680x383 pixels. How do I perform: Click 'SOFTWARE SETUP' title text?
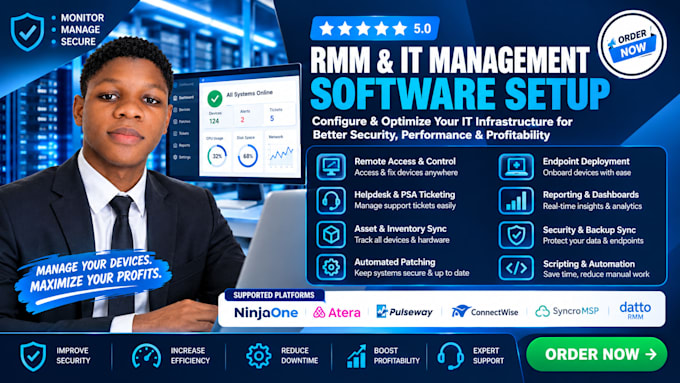(x=460, y=94)
